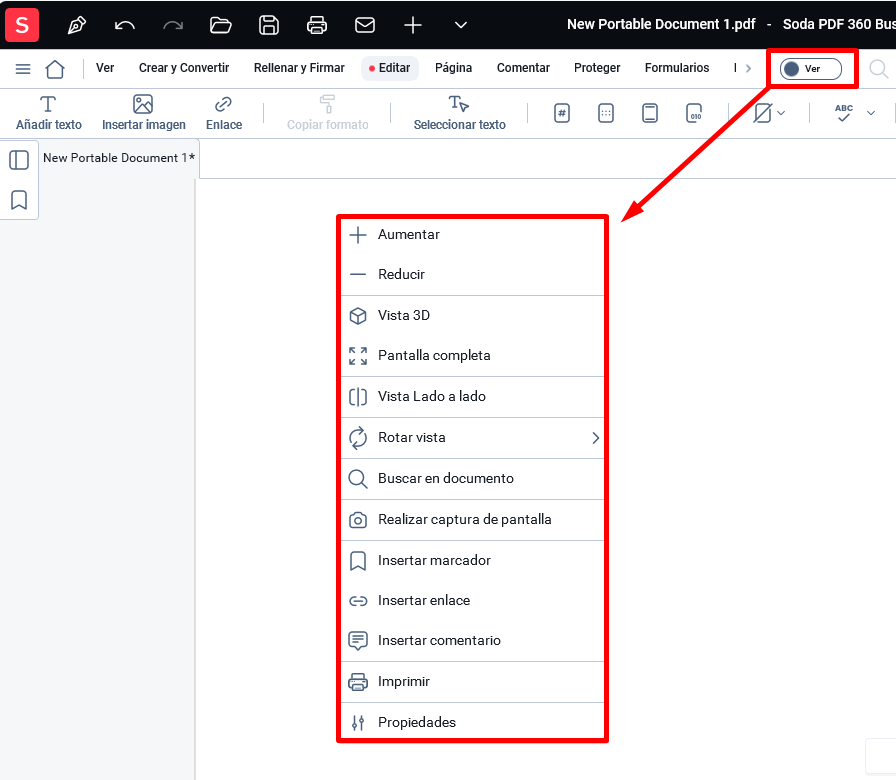
Task: Choose Insertar enlace menu item
Action: click(473, 601)
